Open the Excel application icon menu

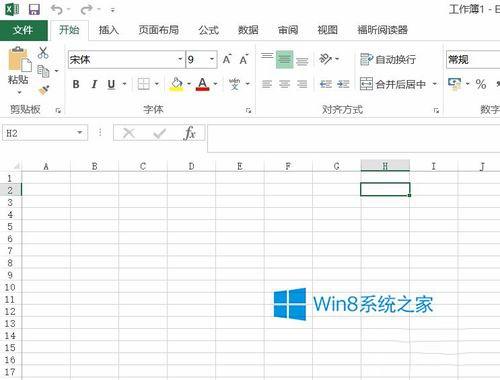(x=12, y=9)
